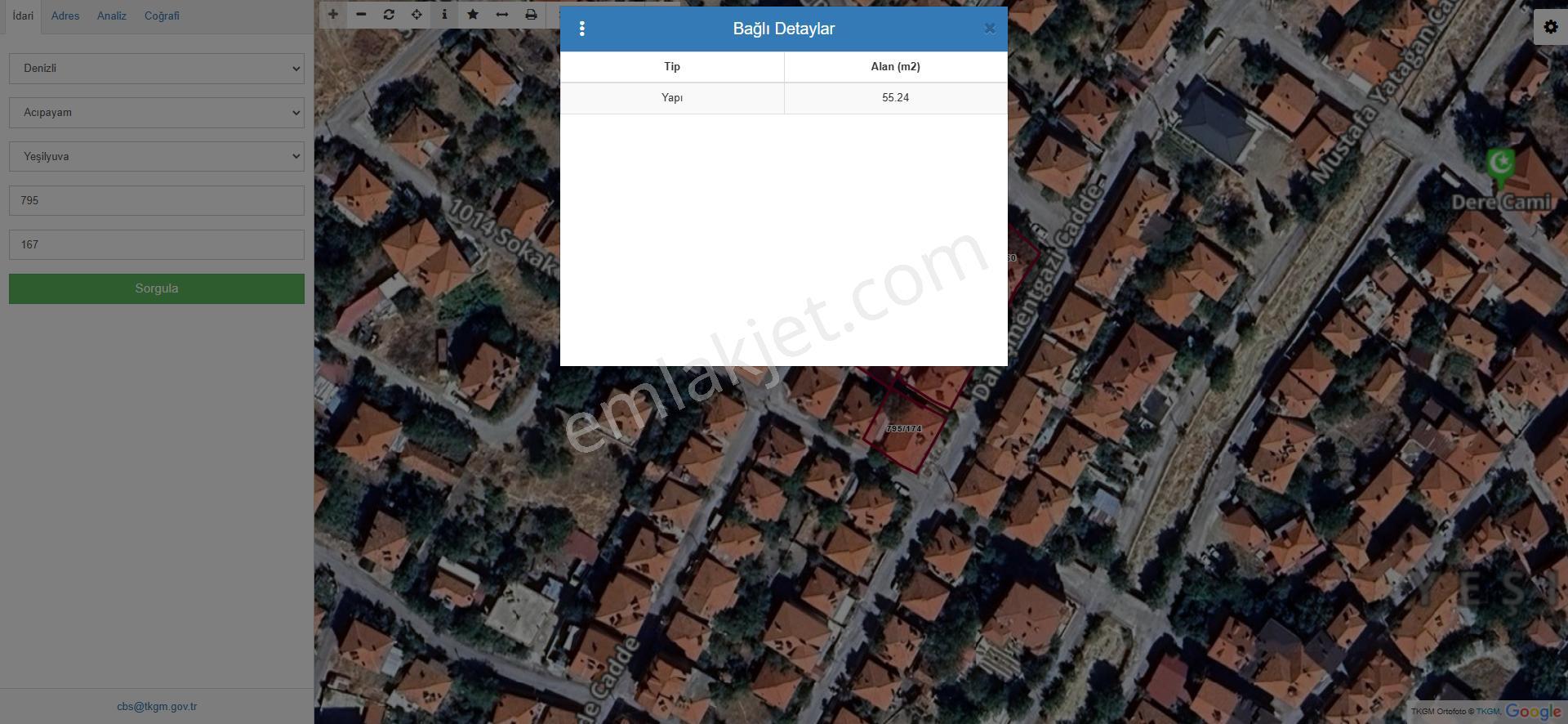Focus the parcel number field containing 167

pyautogui.click(x=157, y=245)
